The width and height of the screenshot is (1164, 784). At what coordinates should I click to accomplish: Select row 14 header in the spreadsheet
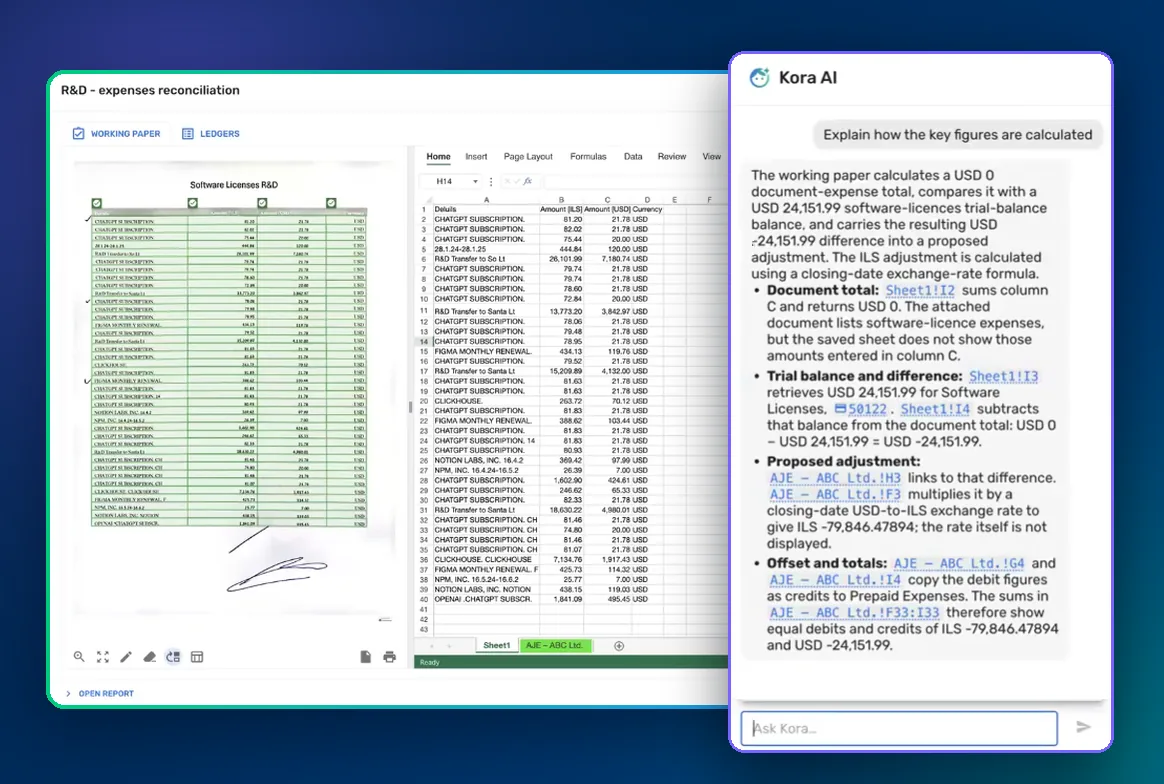click(425, 342)
